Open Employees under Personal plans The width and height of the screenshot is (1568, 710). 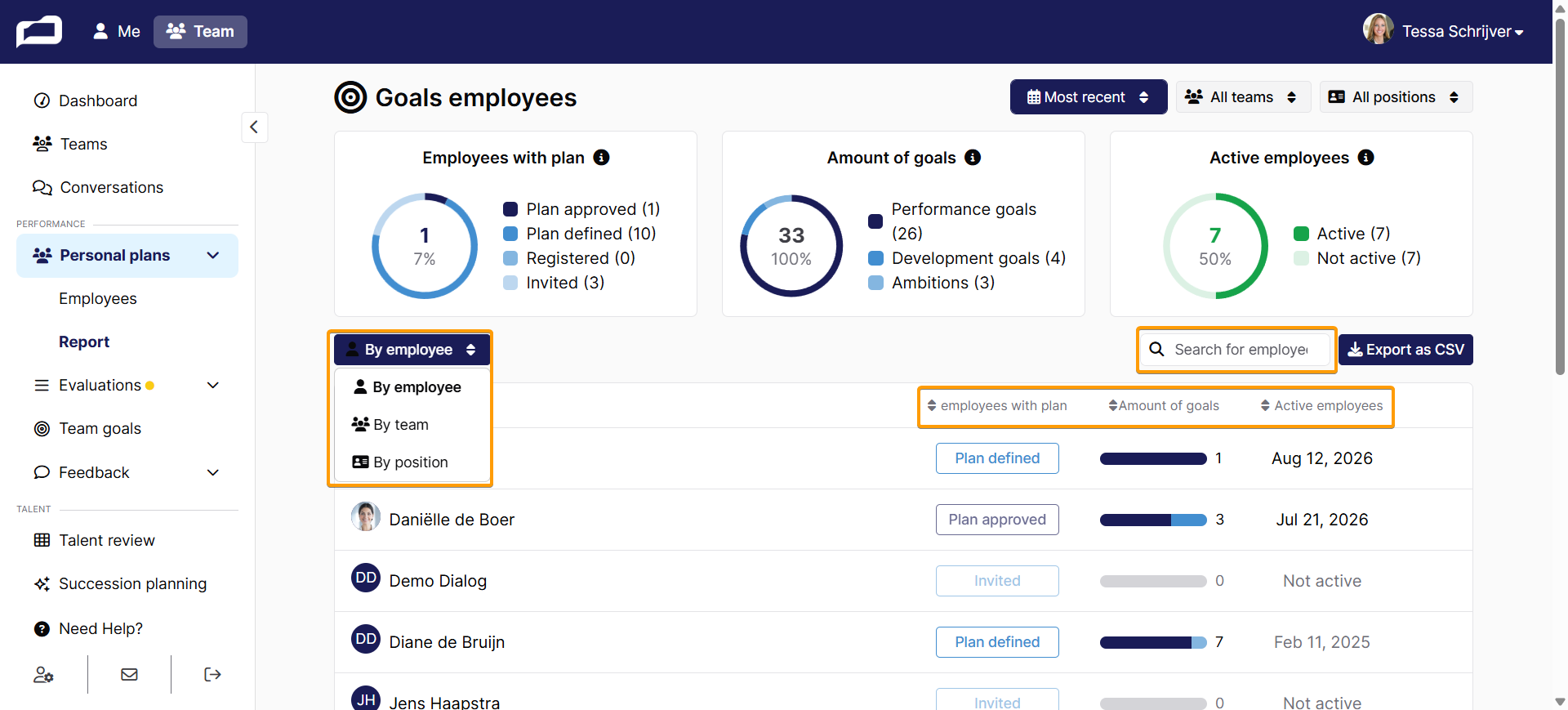[x=98, y=299]
